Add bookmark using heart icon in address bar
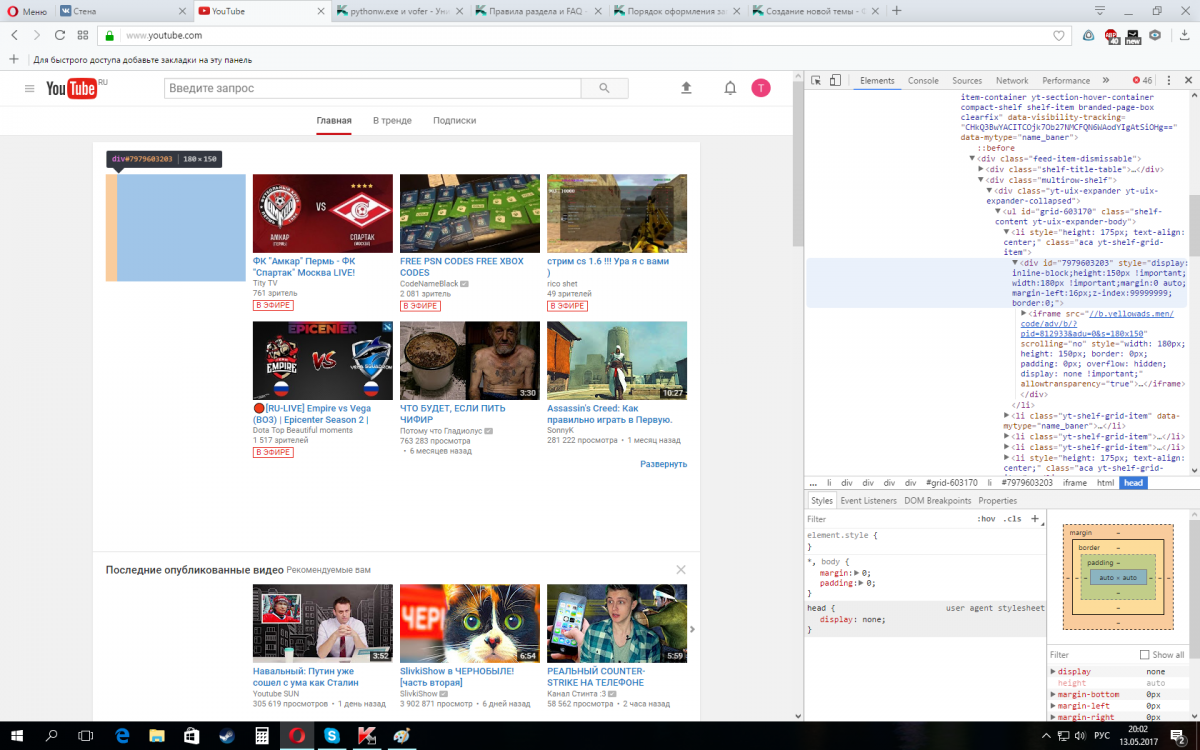Image resolution: width=1200 pixels, height=750 pixels. [x=1059, y=35]
